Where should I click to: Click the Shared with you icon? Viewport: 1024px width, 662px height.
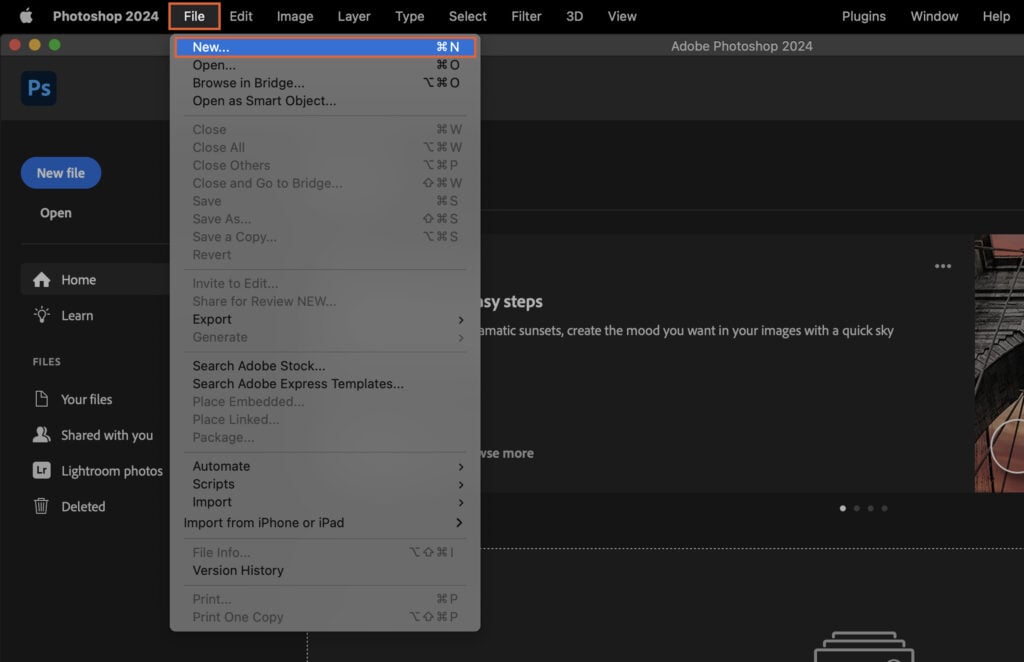click(x=40, y=435)
